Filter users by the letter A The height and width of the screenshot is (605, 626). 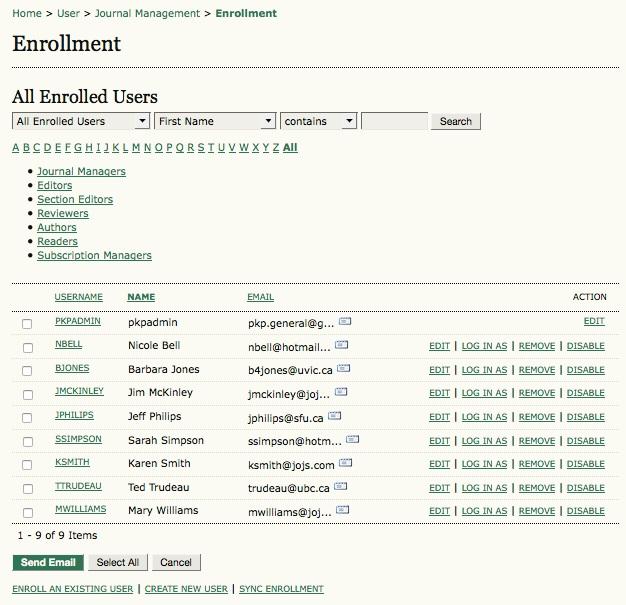coord(16,147)
